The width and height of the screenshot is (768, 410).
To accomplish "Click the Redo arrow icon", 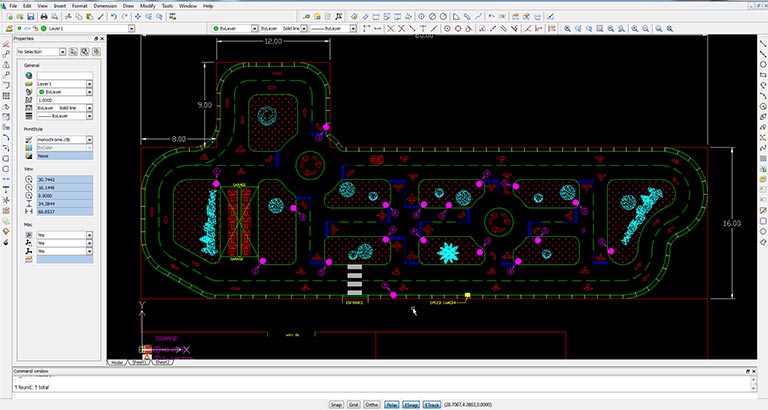I will 124,17.
